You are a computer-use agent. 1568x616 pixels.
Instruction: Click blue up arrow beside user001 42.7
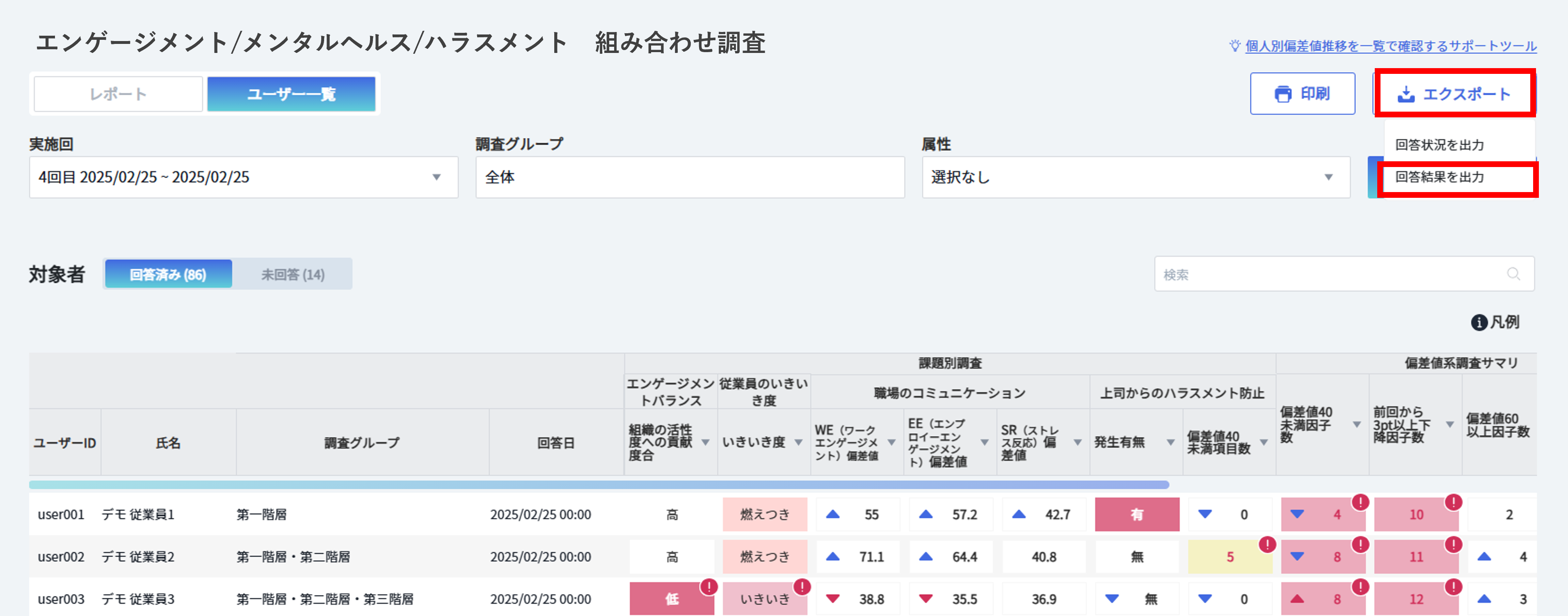(x=1019, y=514)
